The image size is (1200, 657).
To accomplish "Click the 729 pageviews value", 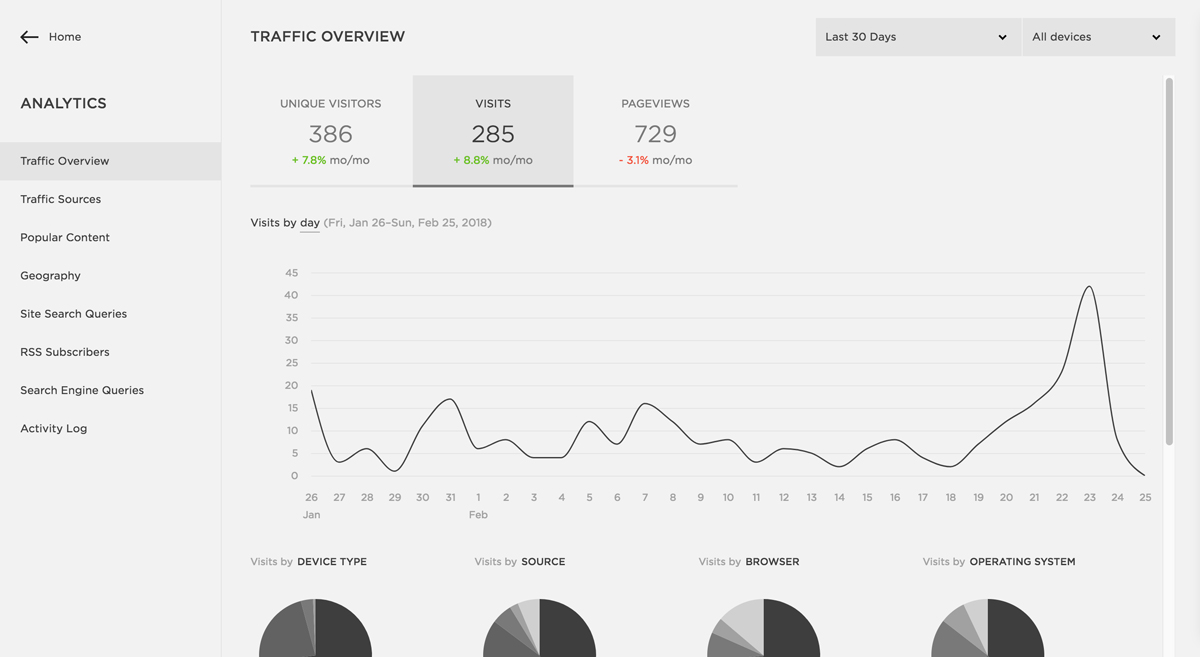I will pos(656,134).
